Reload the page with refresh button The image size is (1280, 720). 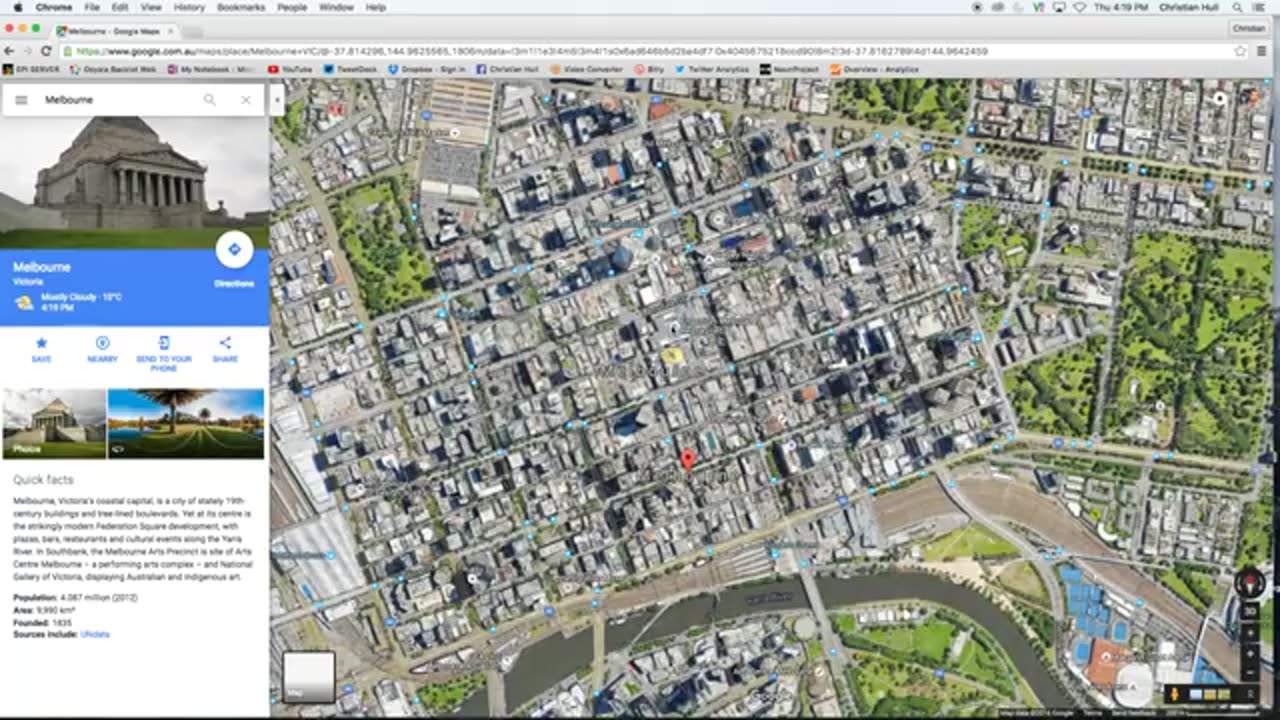[46, 51]
